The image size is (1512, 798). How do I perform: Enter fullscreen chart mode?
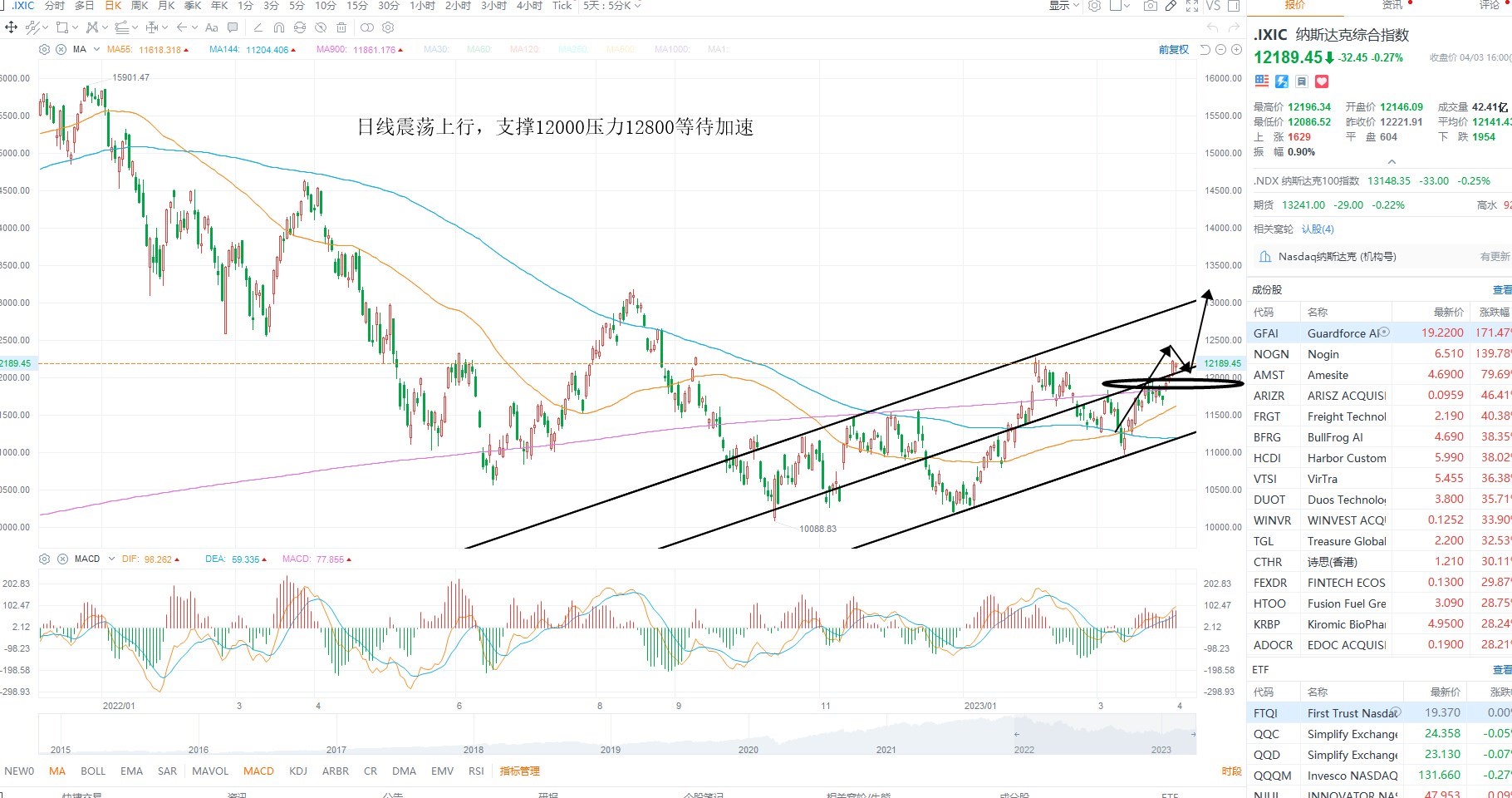pyautogui.click(x=1191, y=6)
